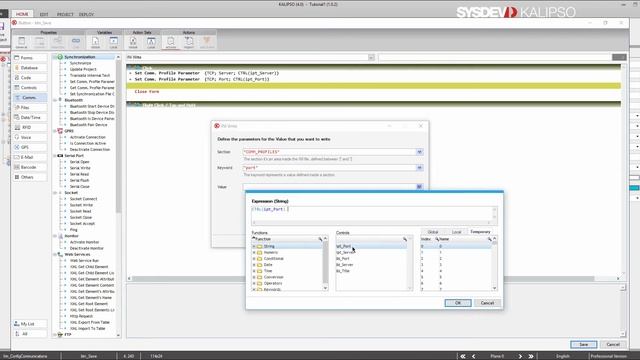Open the Code category button
Image resolution: width=640 pixels, height=360 pixels.
coord(30,78)
